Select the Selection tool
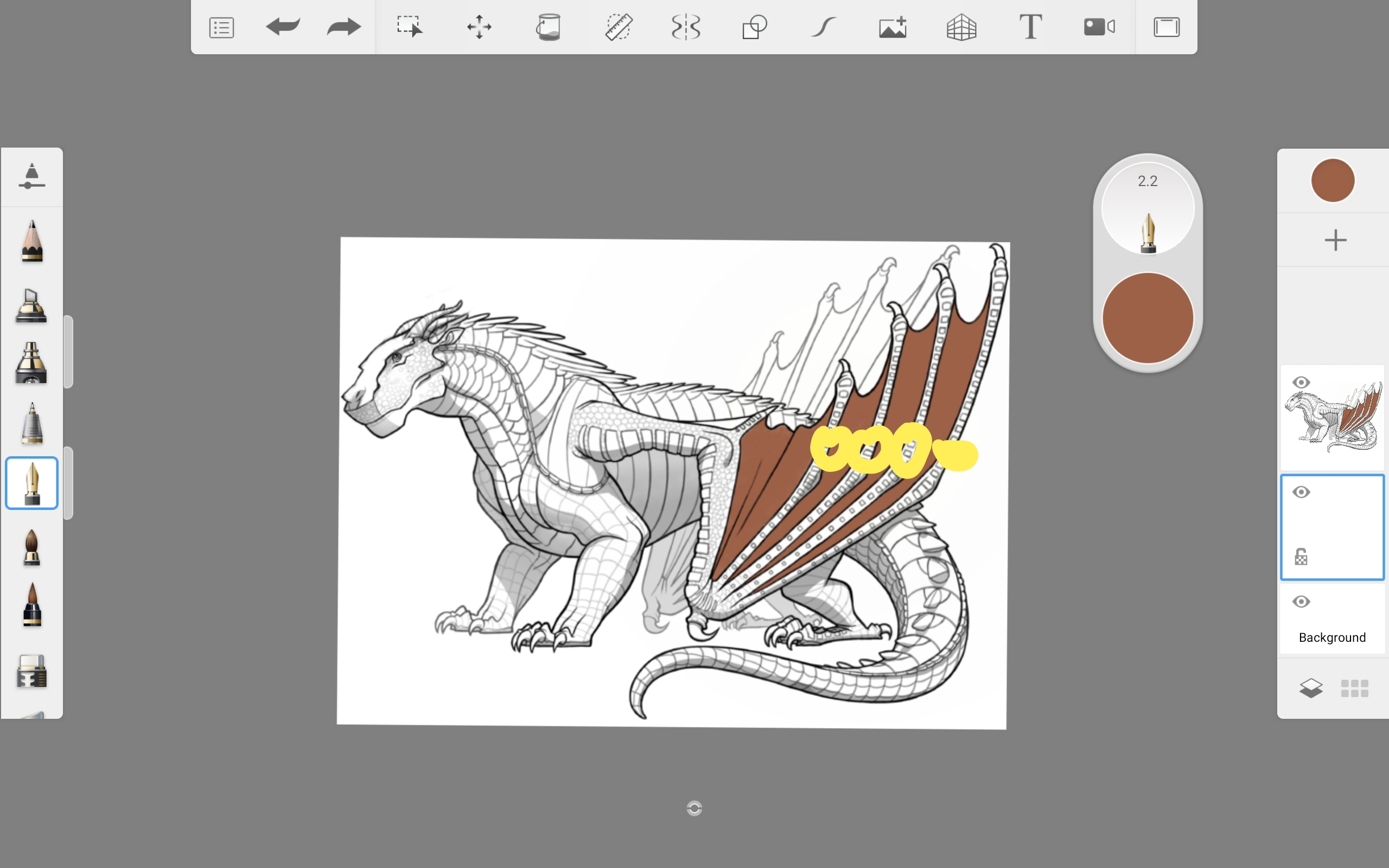 [x=410, y=27]
